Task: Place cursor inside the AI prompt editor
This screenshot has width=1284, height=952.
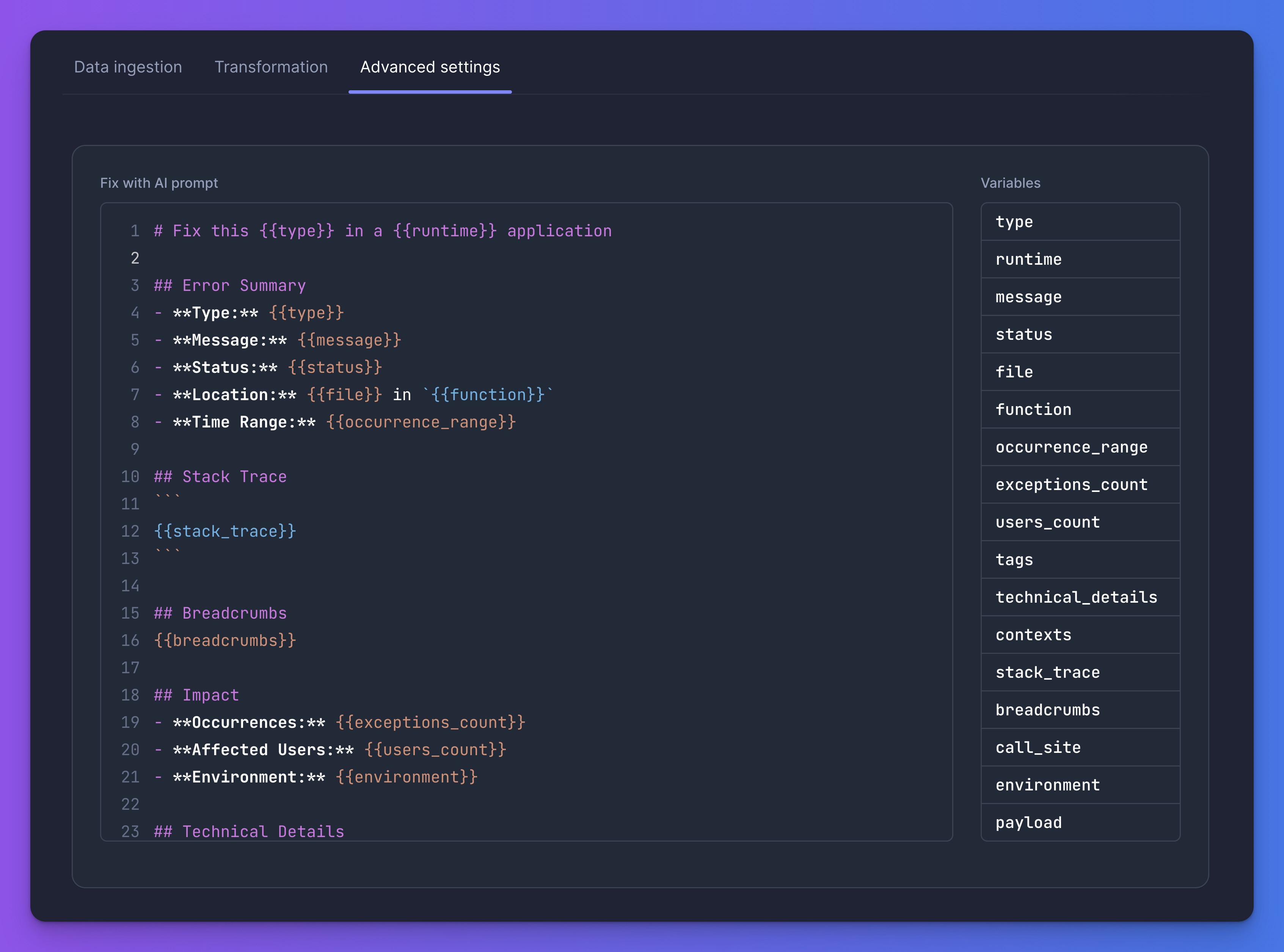Action: (x=518, y=518)
